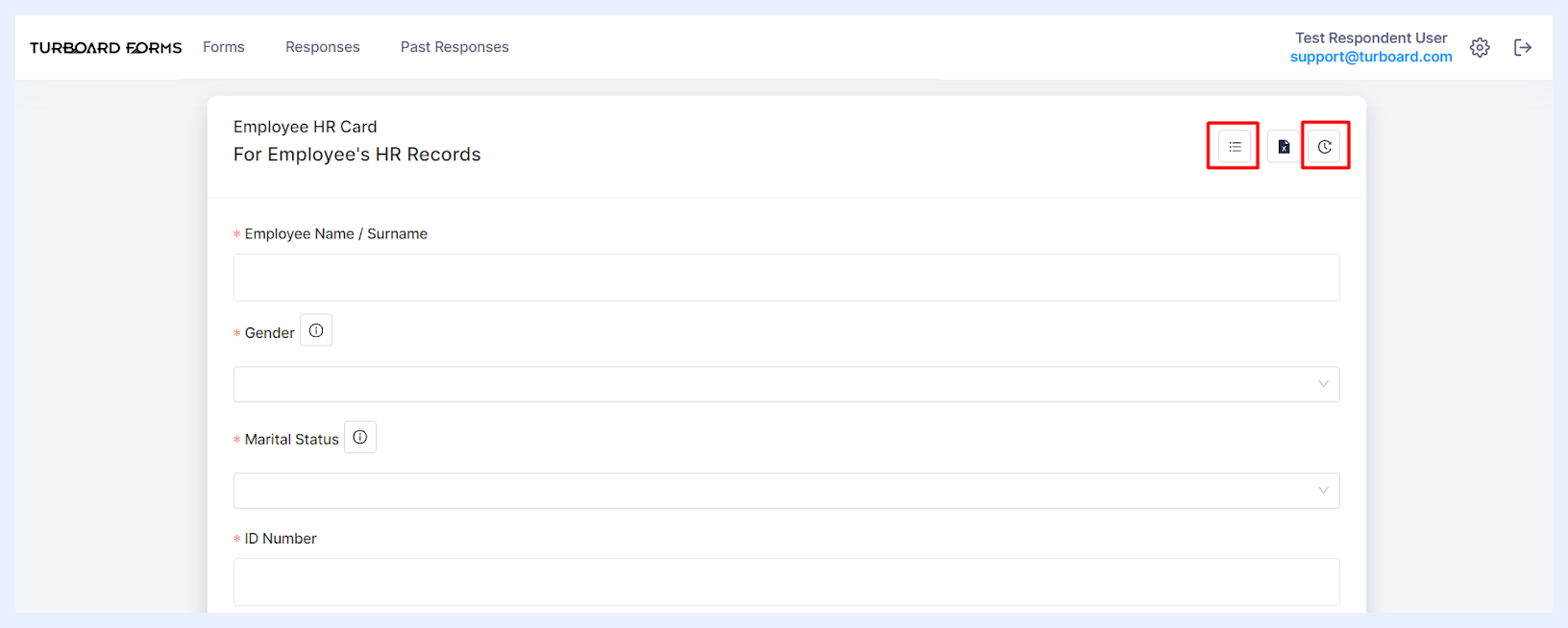The height and width of the screenshot is (628, 1568).
Task: Click the Gender field label
Action: tap(270, 333)
